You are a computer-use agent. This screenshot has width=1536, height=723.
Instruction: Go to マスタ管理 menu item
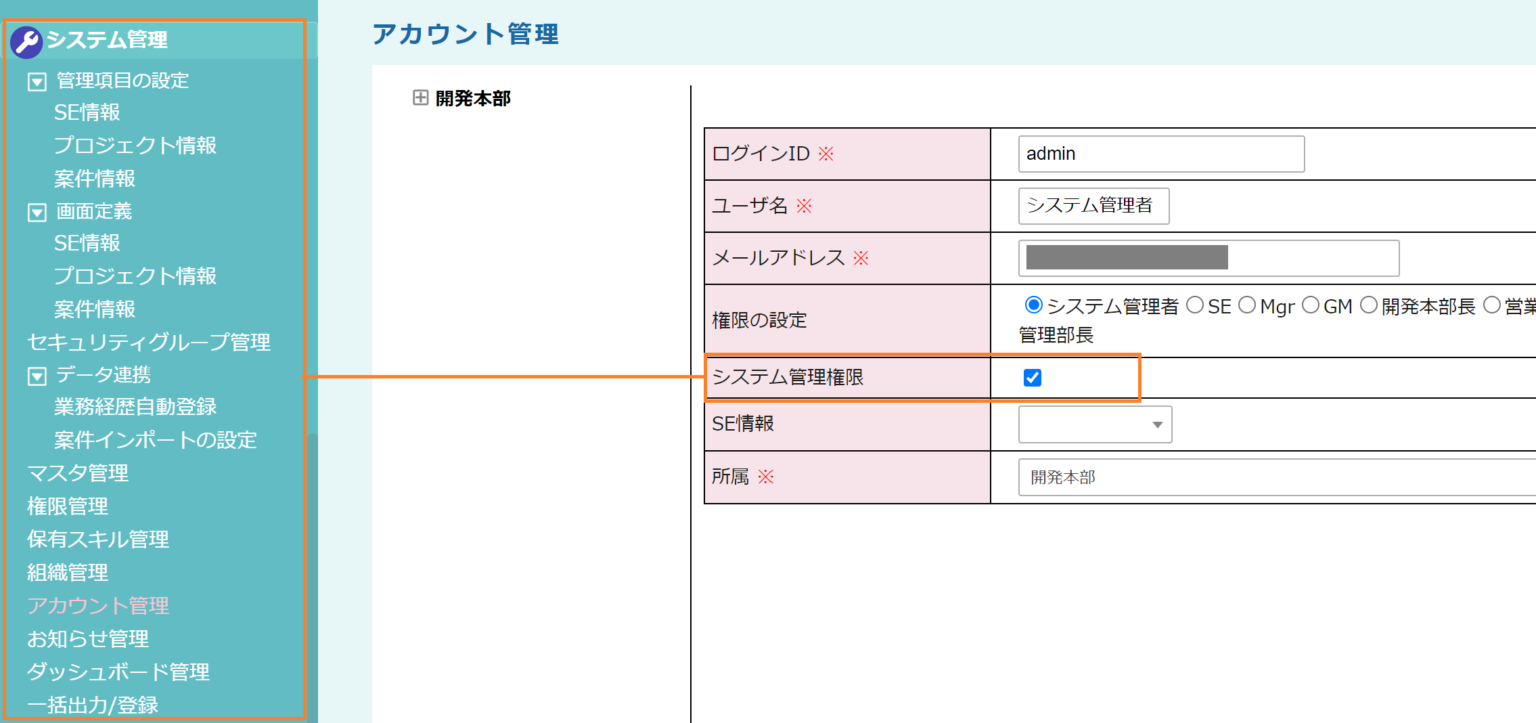[77, 473]
